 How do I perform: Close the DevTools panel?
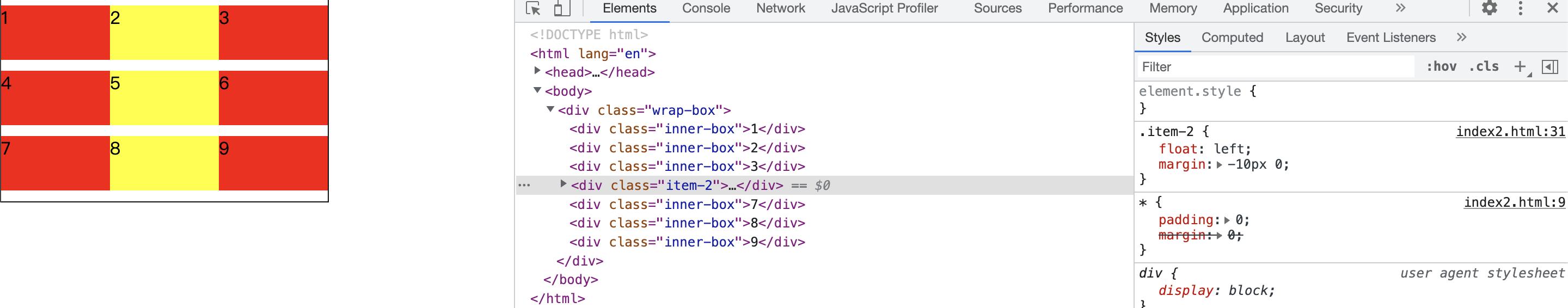(1552, 9)
